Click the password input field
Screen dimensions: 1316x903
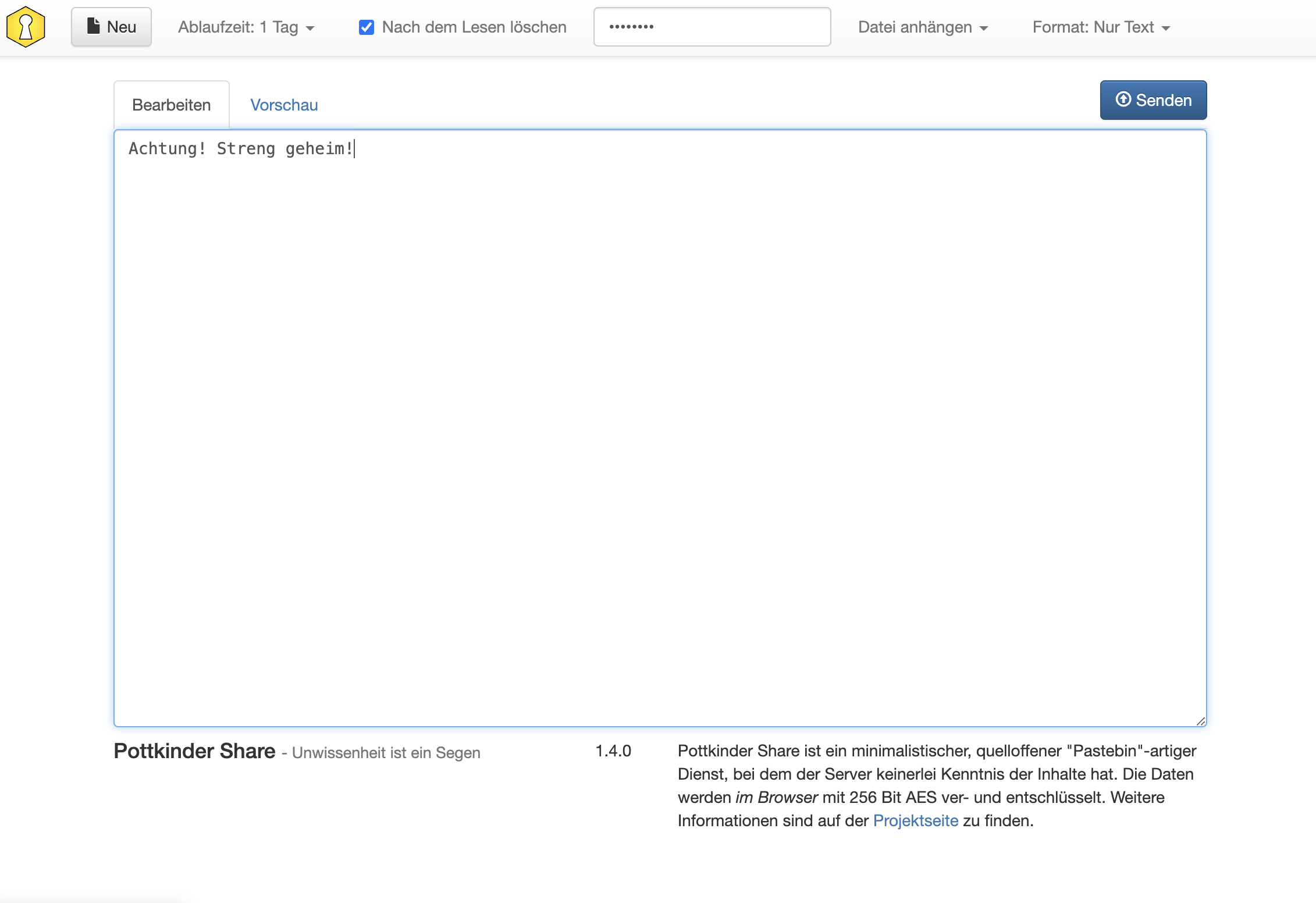tap(712, 27)
